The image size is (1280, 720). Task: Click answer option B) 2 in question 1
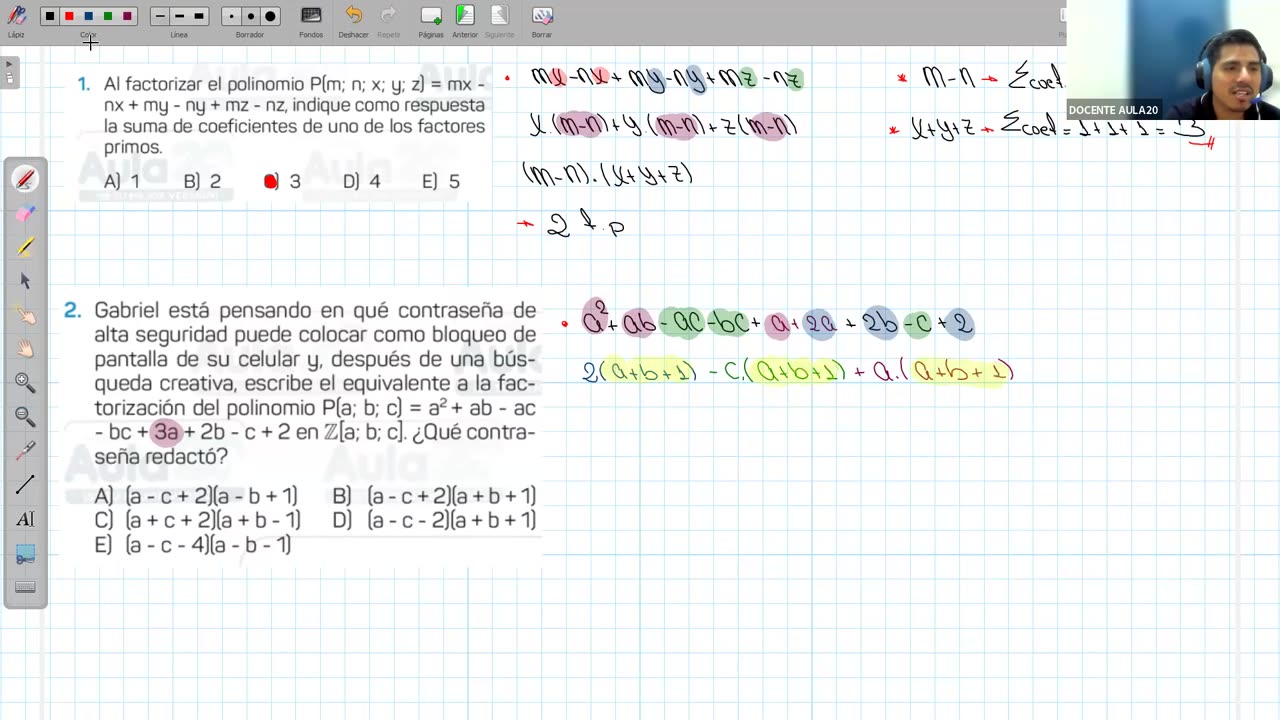pyautogui.click(x=202, y=181)
